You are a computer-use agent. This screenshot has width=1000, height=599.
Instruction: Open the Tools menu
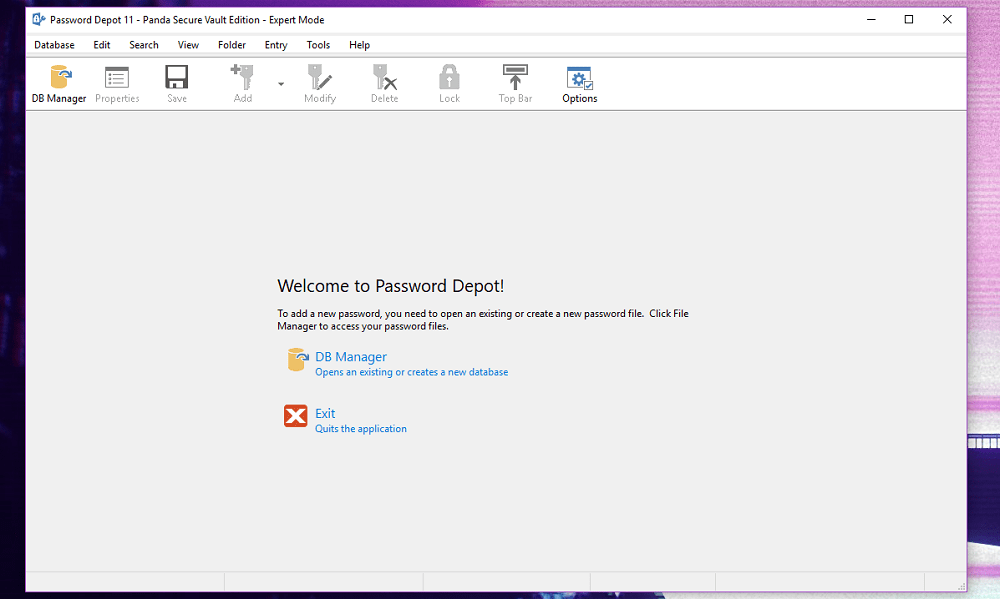(x=318, y=45)
